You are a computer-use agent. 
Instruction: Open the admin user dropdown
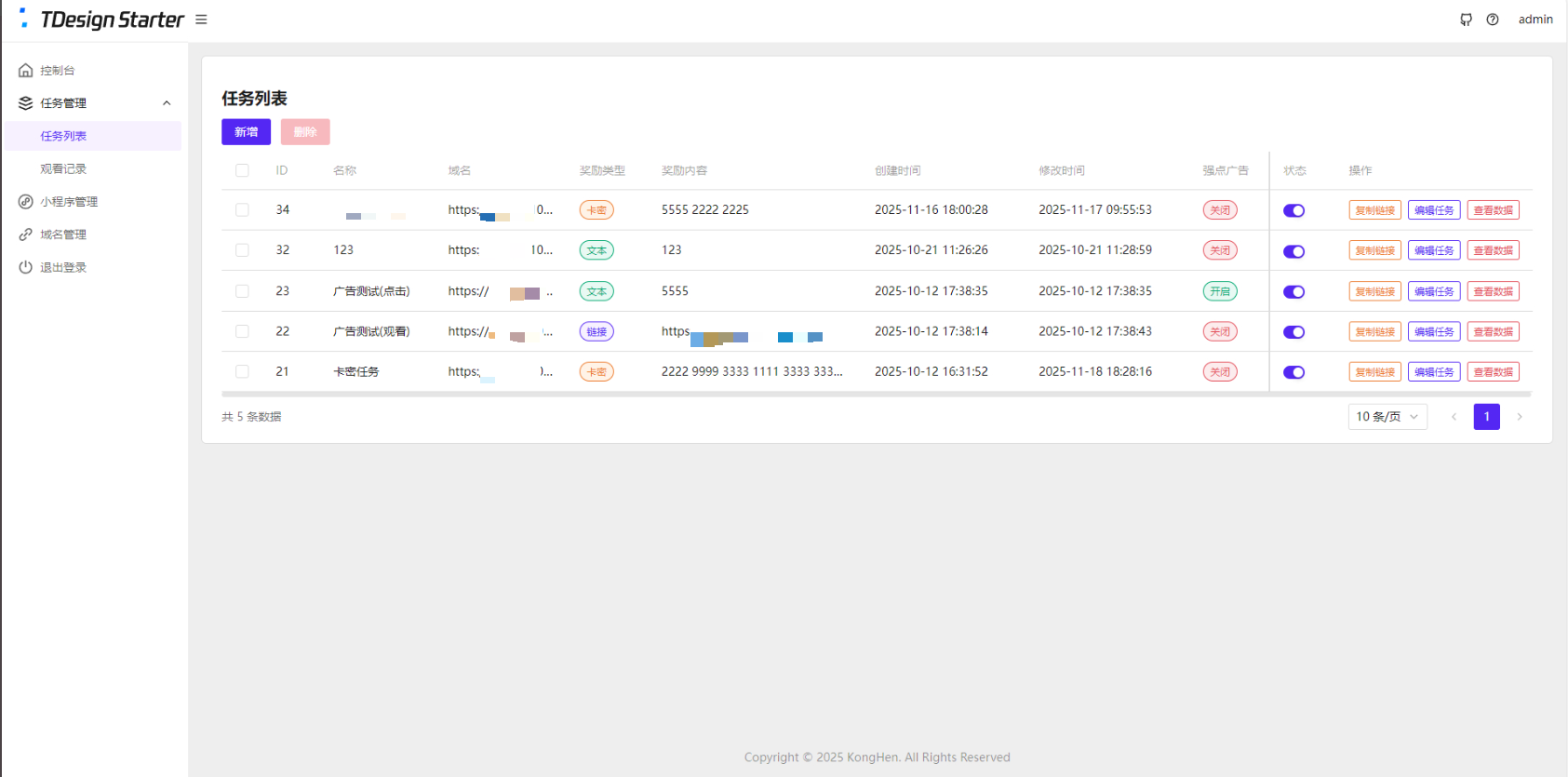(x=1535, y=20)
